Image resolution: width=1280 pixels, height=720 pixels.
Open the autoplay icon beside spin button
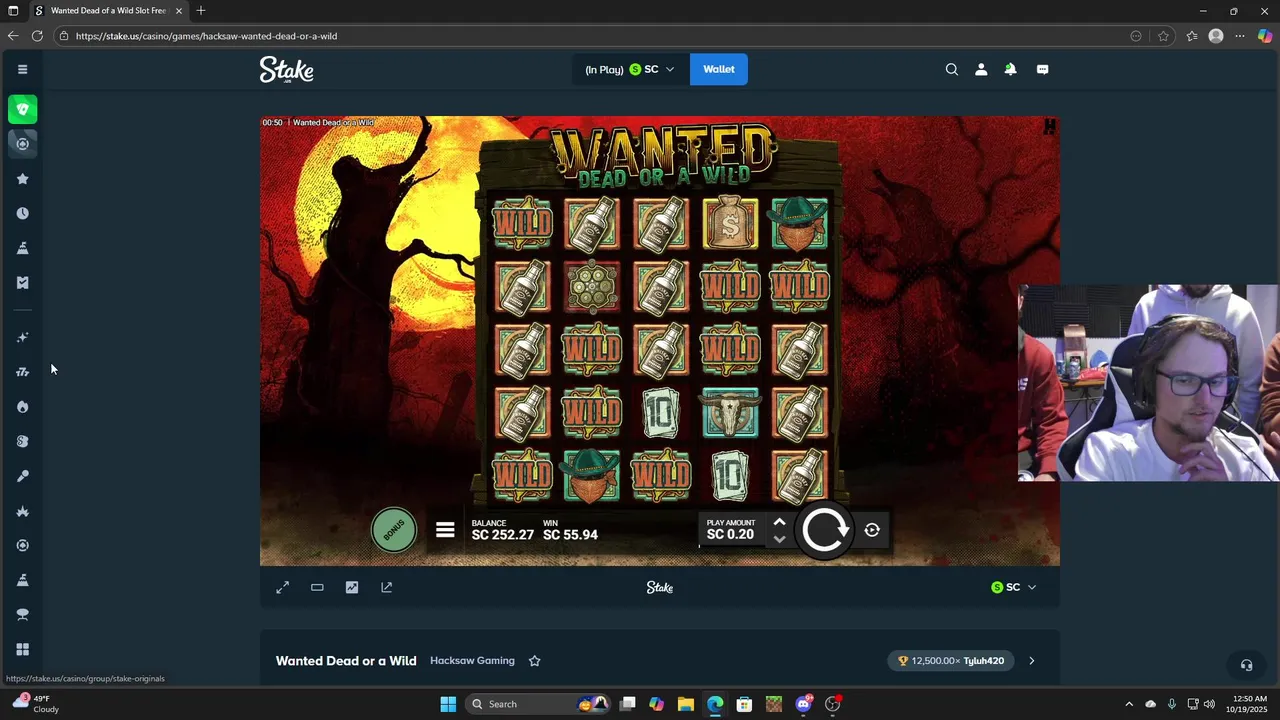tap(872, 530)
